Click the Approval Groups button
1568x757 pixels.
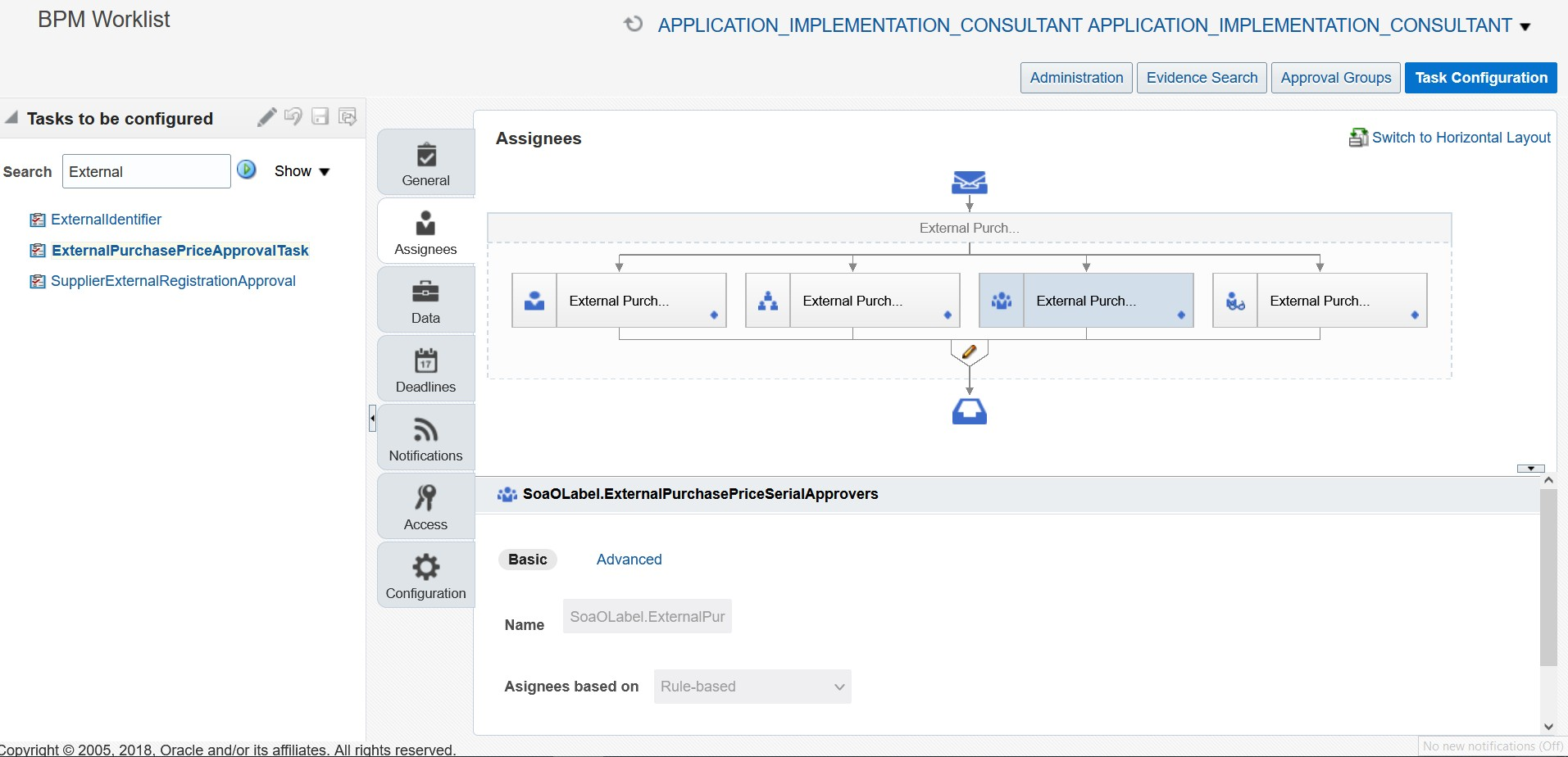[1336, 78]
